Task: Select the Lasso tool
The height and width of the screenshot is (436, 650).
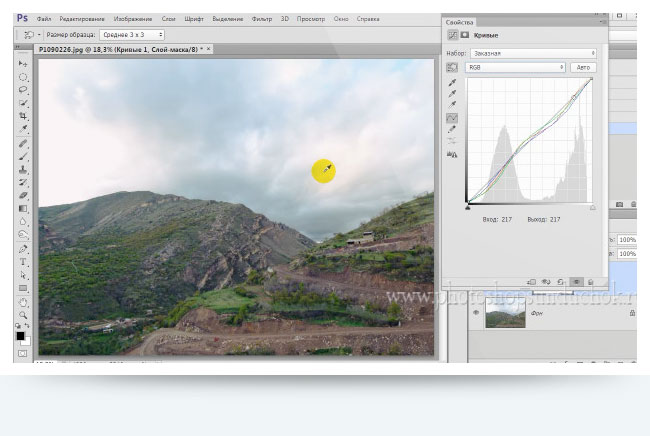Action: click(23, 90)
